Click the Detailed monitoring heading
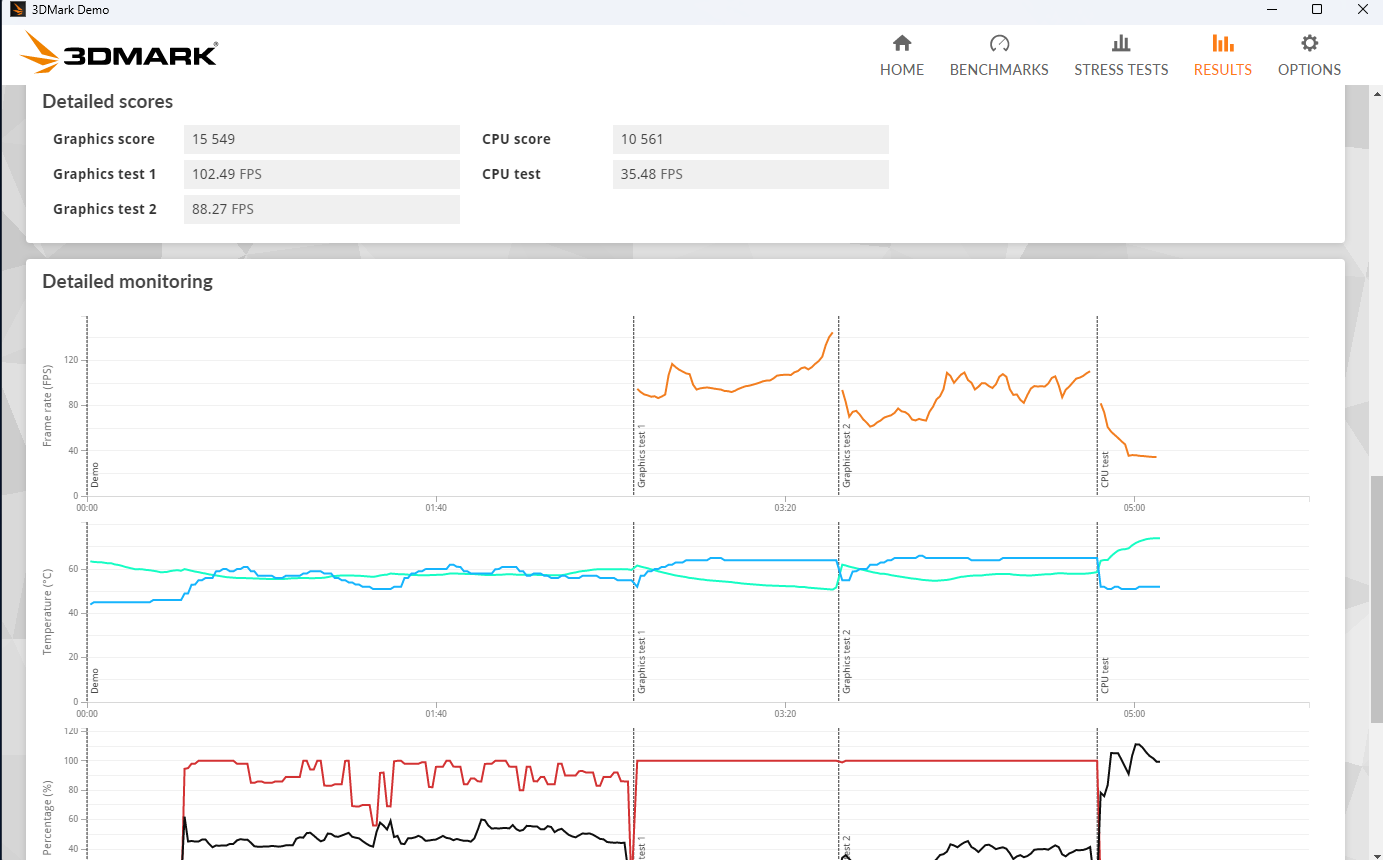Screen dimensions: 1383x860 point(128,281)
